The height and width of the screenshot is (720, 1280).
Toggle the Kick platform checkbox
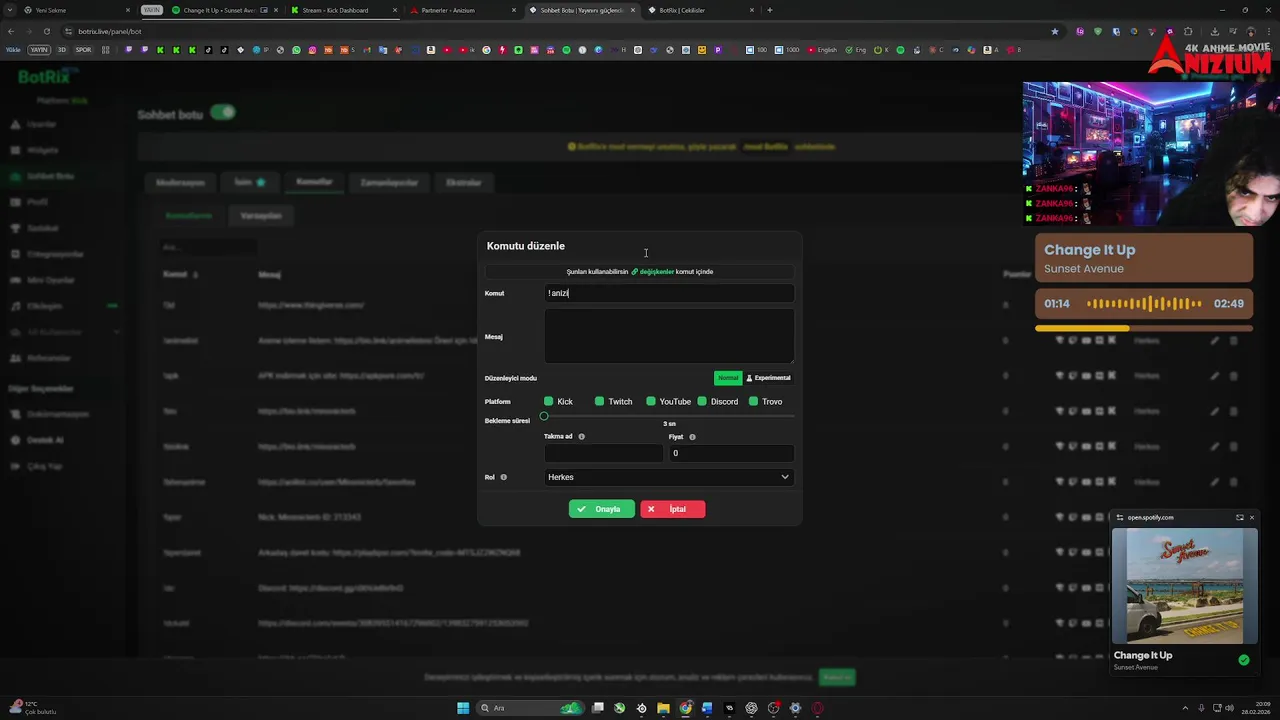[548, 401]
